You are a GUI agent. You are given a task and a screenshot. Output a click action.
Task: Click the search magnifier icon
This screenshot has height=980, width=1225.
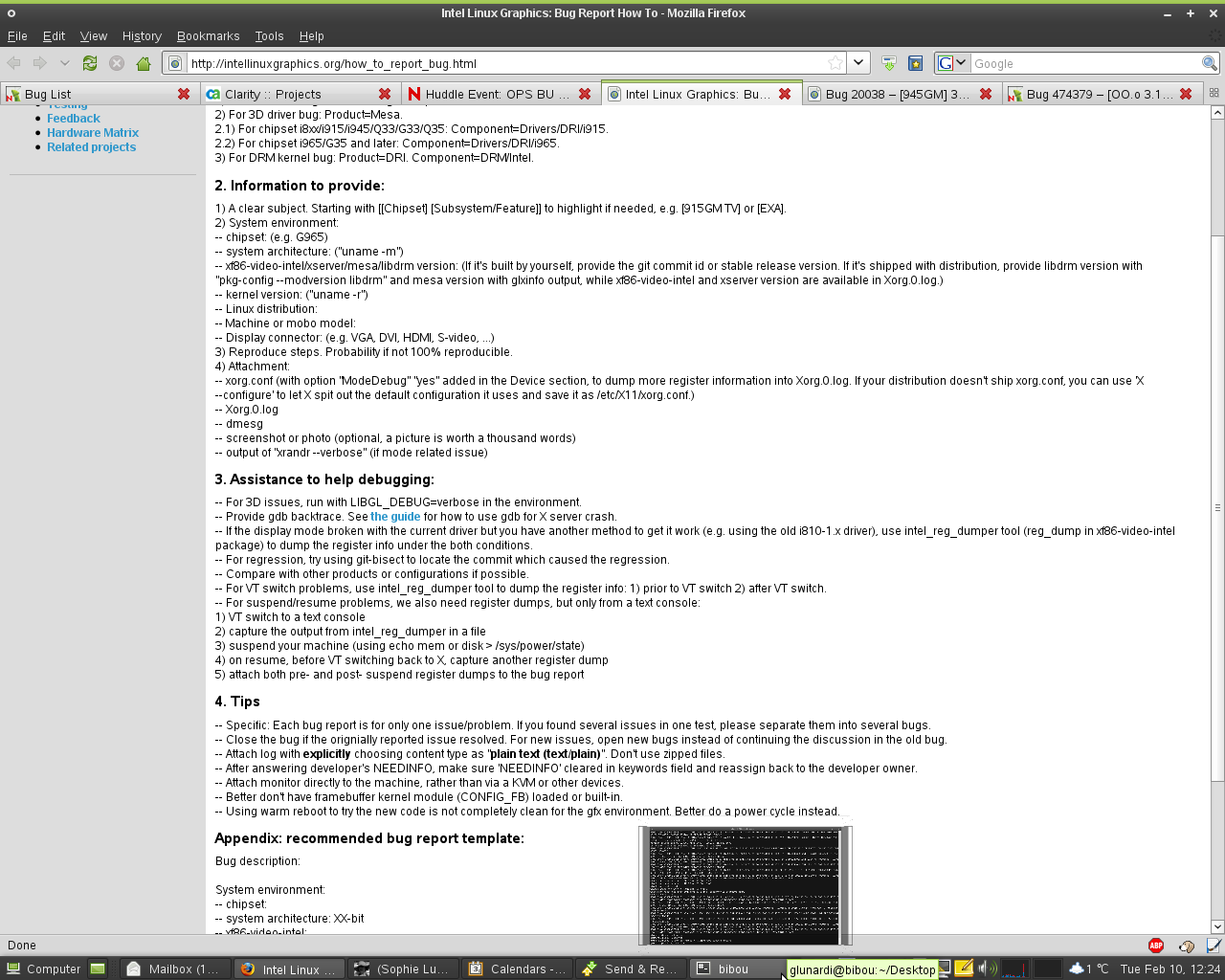click(x=1210, y=63)
